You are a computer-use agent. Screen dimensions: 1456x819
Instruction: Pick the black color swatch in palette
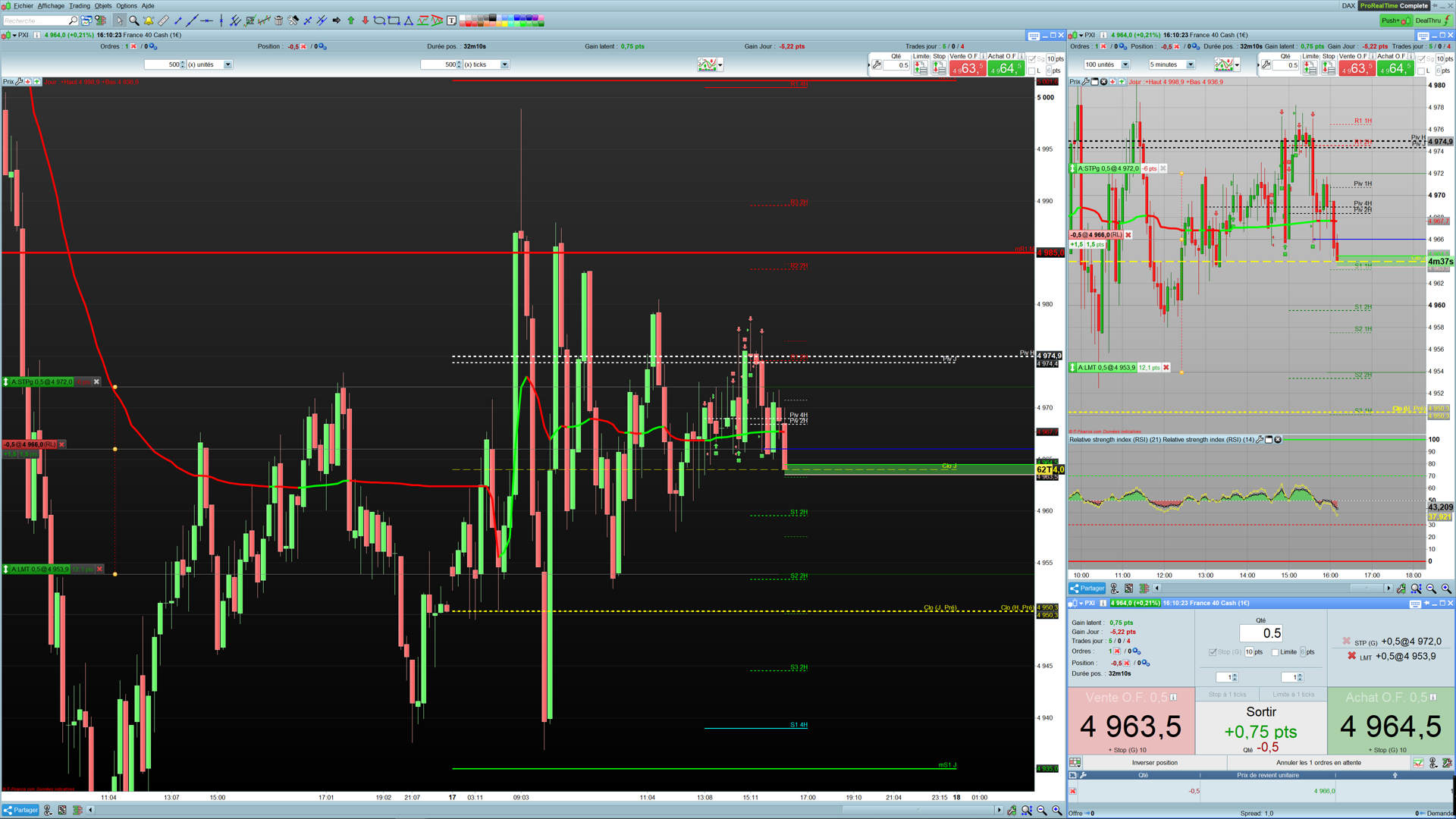493,17
